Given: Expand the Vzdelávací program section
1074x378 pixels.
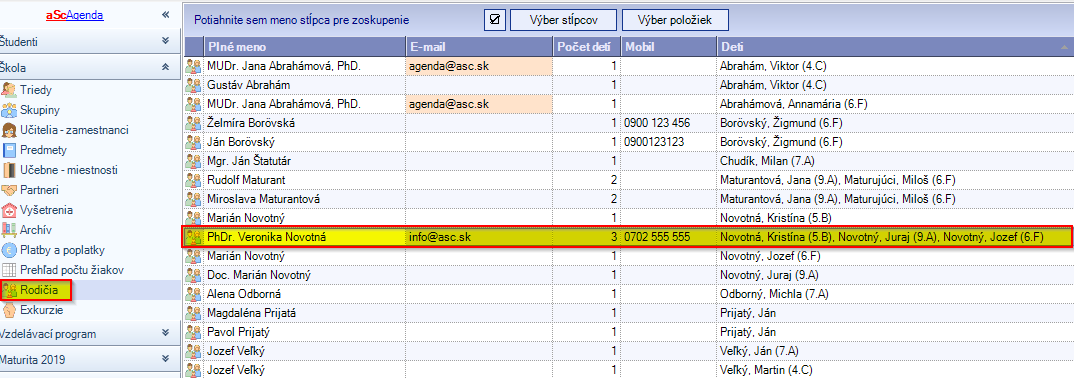Looking at the screenshot, I should [165, 333].
